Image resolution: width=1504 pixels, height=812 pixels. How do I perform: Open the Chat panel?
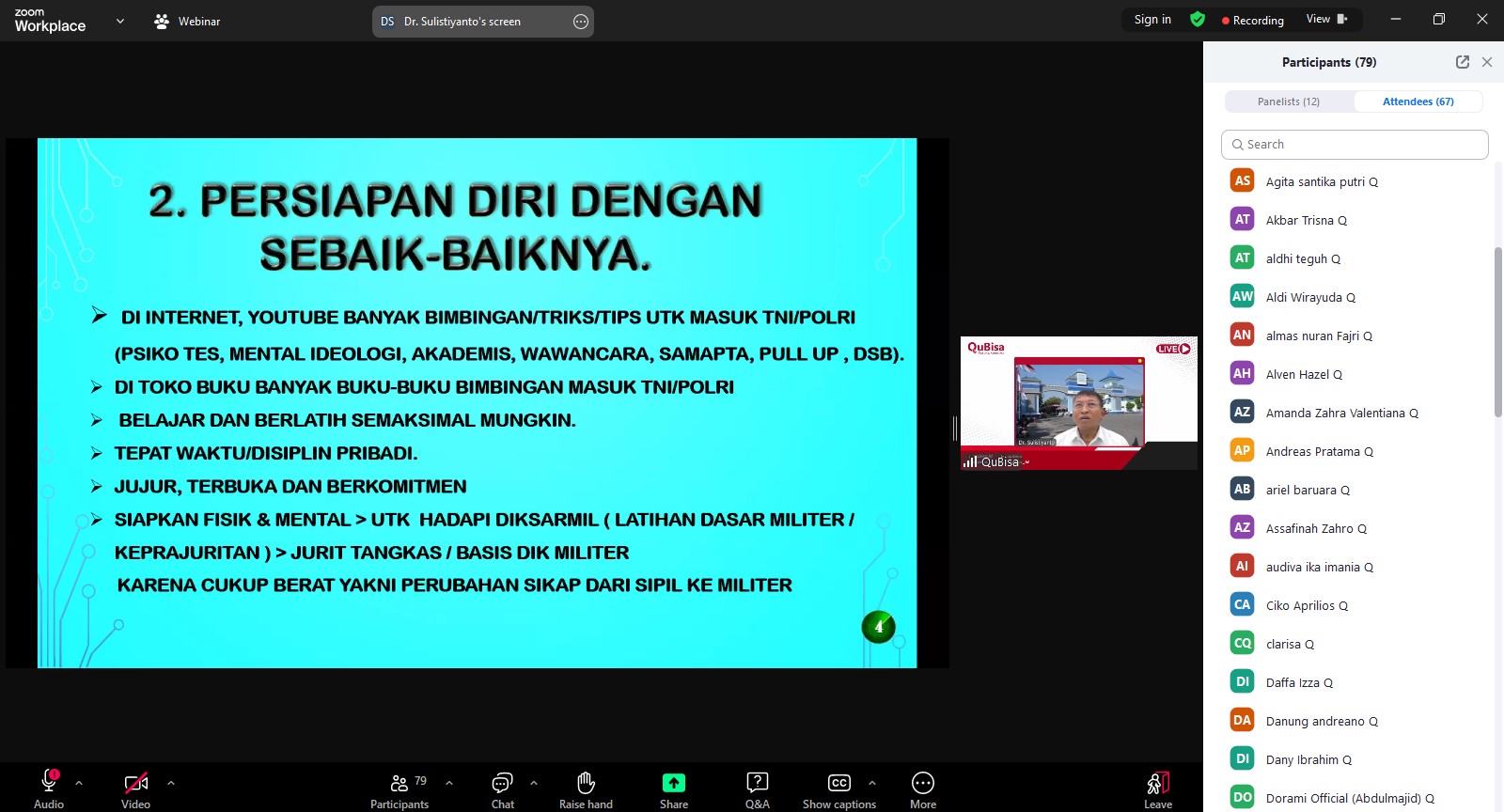(x=502, y=783)
